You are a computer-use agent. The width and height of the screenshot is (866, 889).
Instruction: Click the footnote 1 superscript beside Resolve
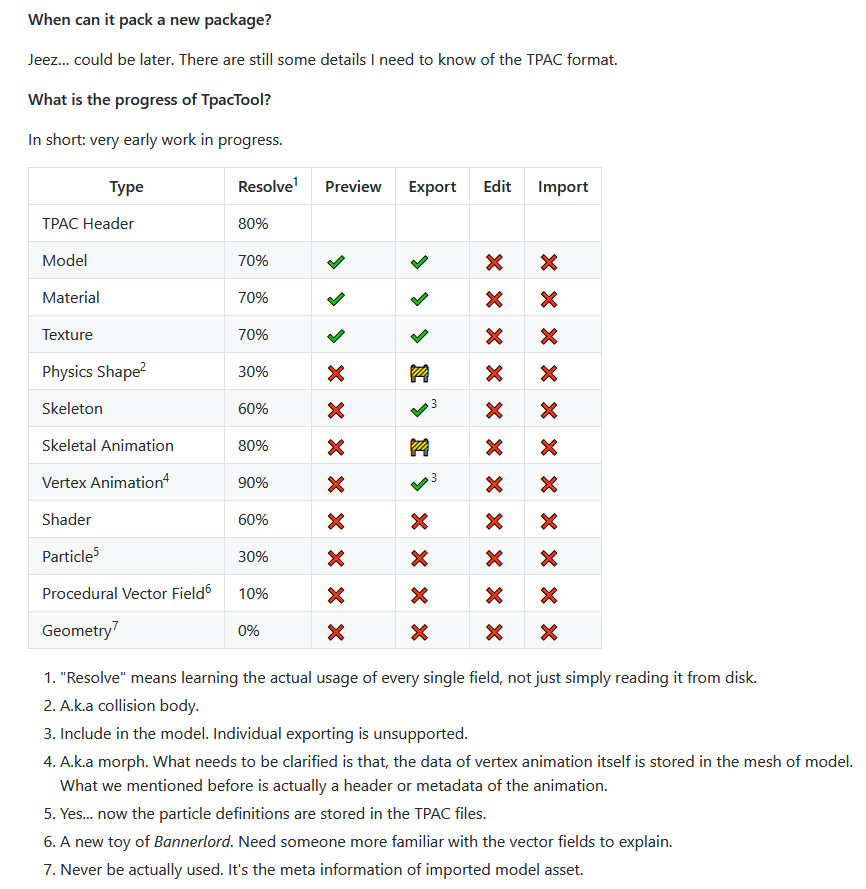click(295, 181)
